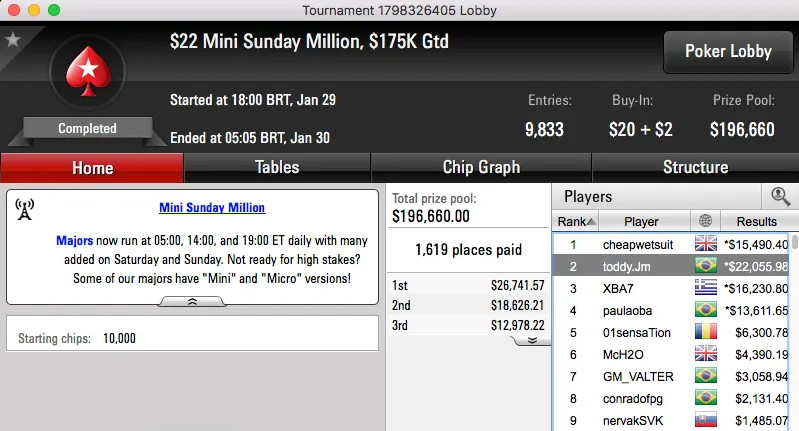Click the players list vertical scrollbar
The image size is (799, 431).
[794, 330]
